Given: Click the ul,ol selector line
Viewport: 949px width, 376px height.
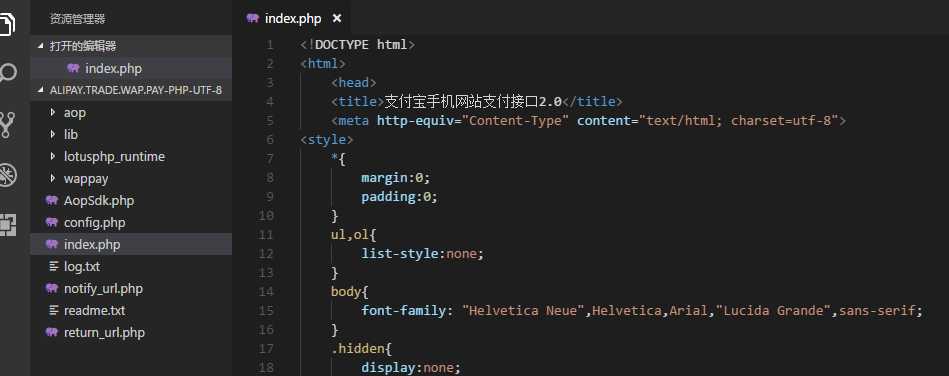Looking at the screenshot, I should click(x=354, y=235).
